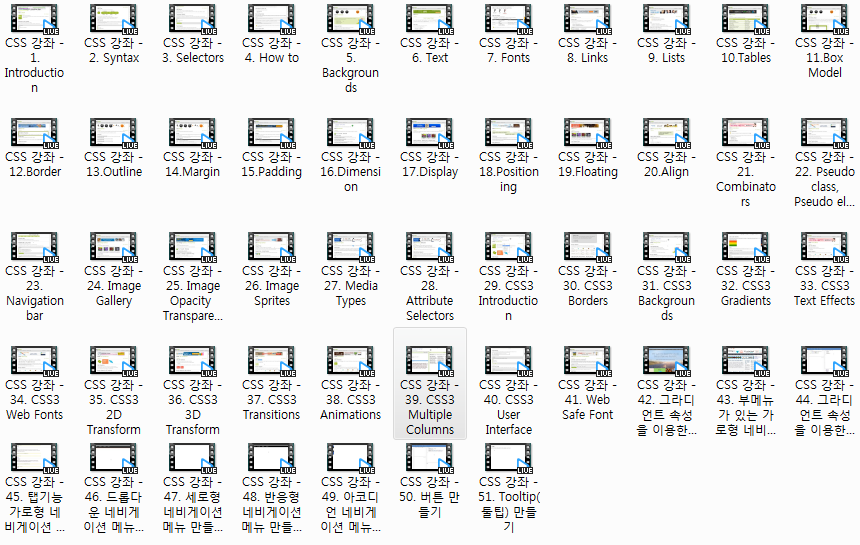
Task: Click the highlighted 39. CSS3 Multiple Columns icon
Action: pos(429,361)
